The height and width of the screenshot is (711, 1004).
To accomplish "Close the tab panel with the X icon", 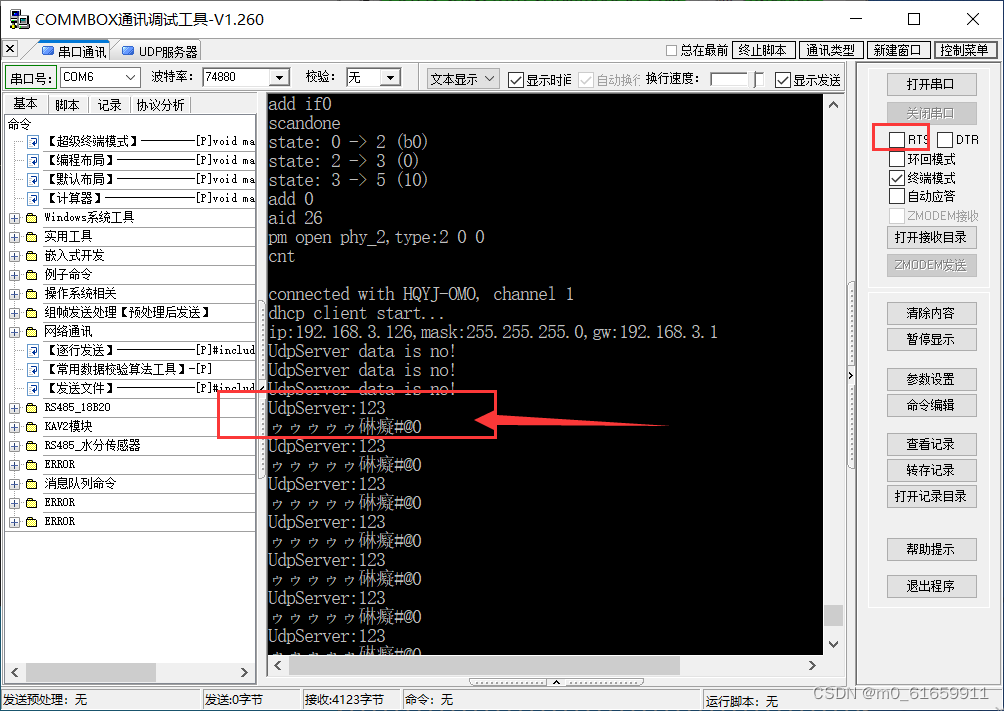I will (x=10, y=49).
